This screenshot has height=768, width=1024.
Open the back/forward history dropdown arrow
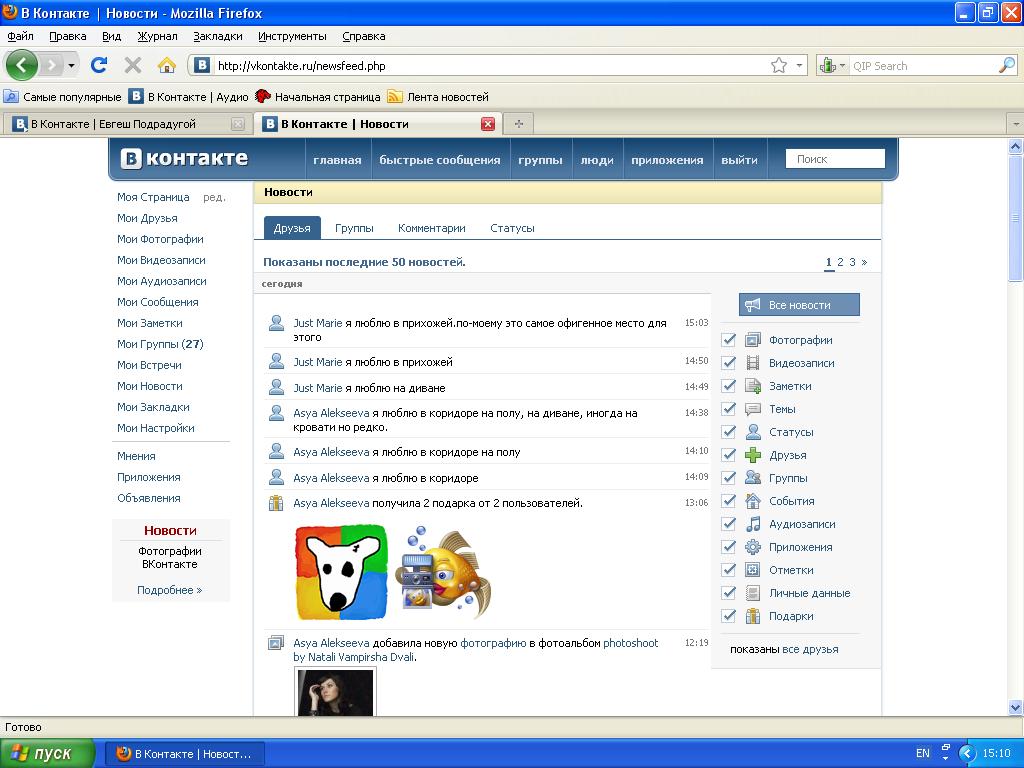click(x=71, y=65)
